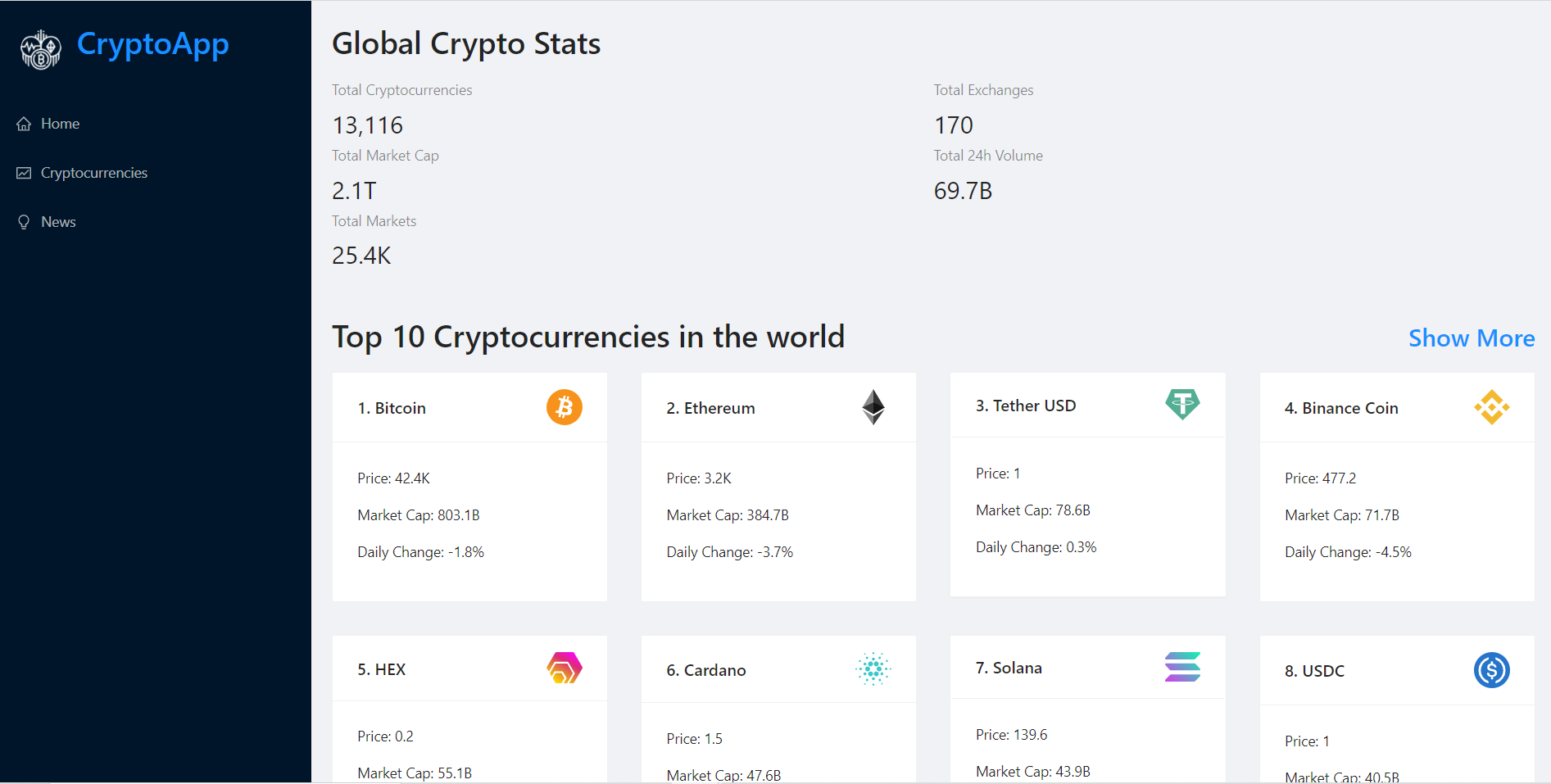
Task: Click the Ethereum diamond icon
Action: [873, 407]
